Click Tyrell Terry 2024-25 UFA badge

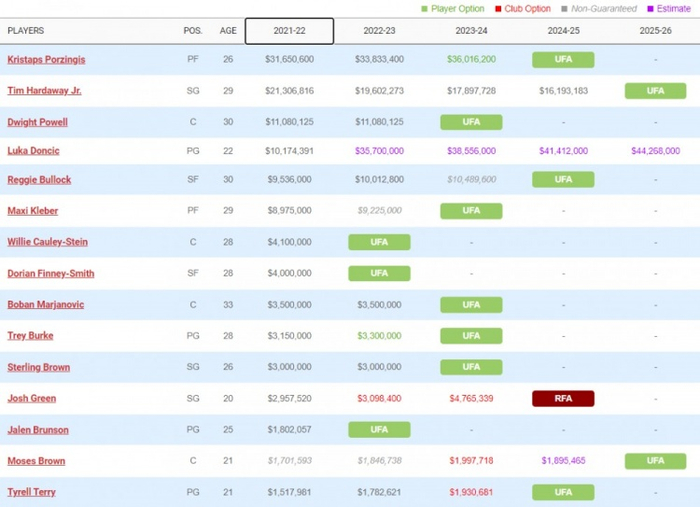563,492
